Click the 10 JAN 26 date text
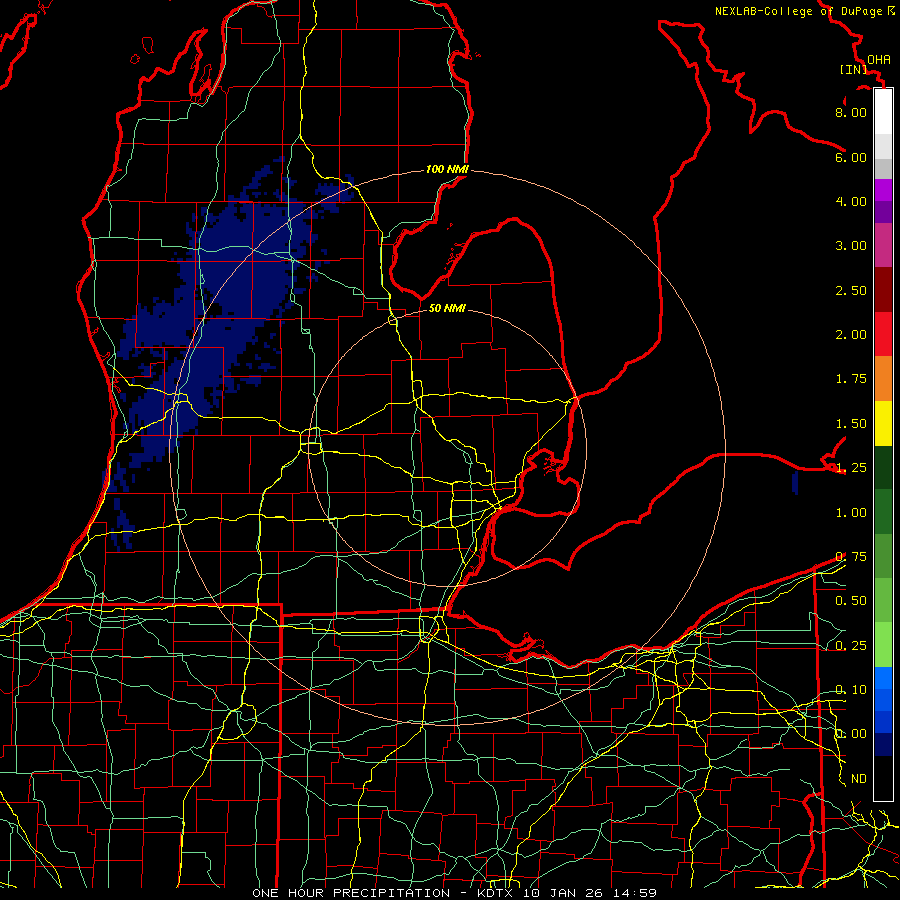Image resolution: width=900 pixels, height=900 pixels. [x=564, y=893]
